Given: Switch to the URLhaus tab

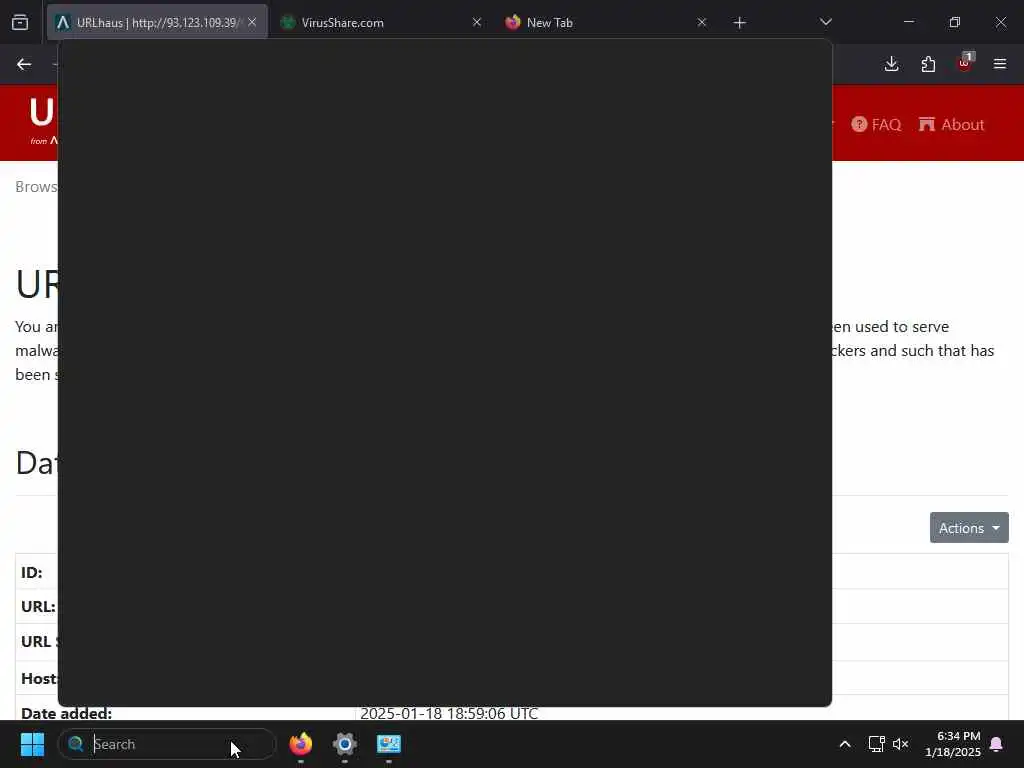Looking at the screenshot, I should (x=157, y=22).
